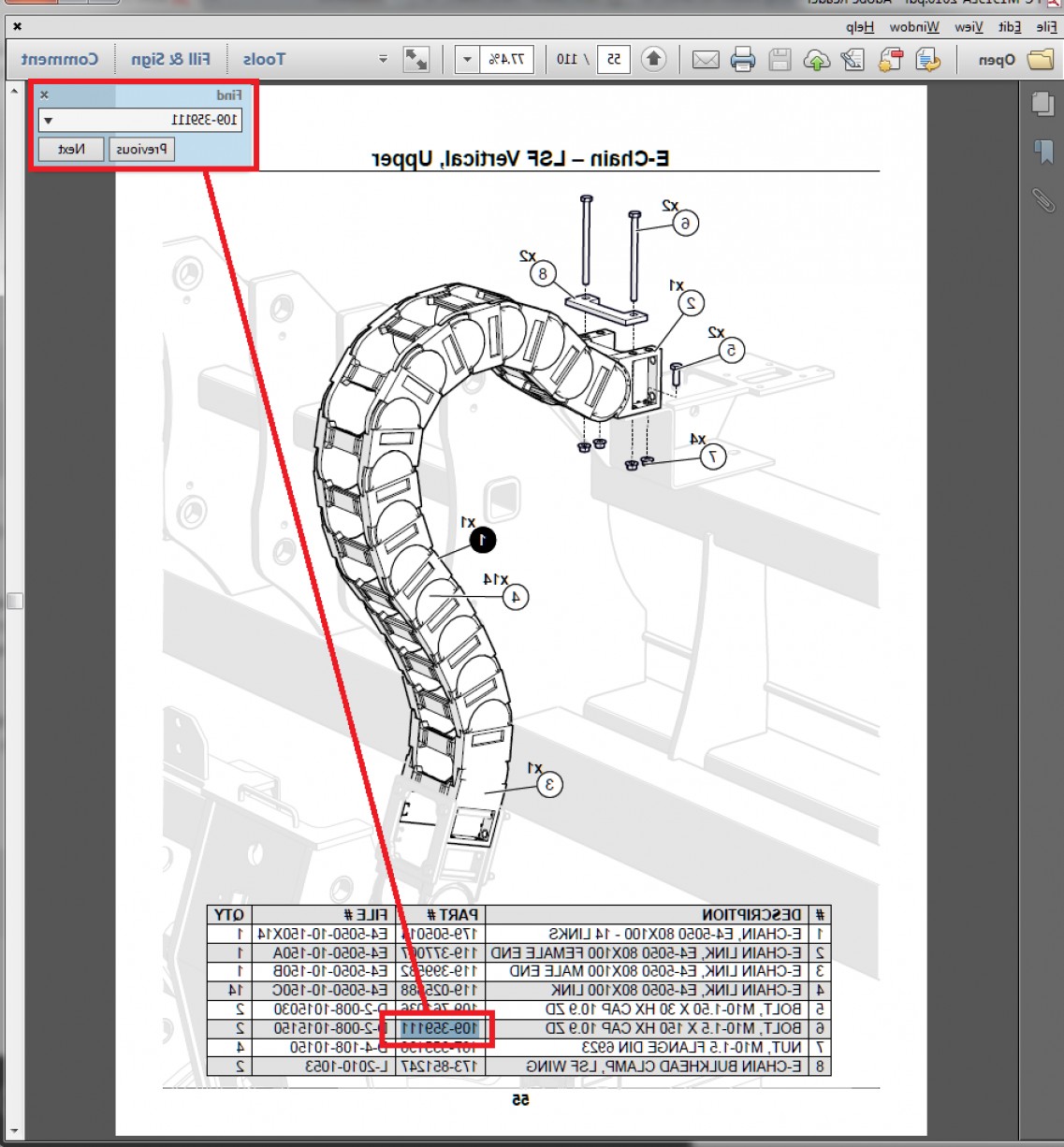Open the attachments paperclip panel
The width and height of the screenshot is (1064, 1147).
pyautogui.click(x=1042, y=199)
